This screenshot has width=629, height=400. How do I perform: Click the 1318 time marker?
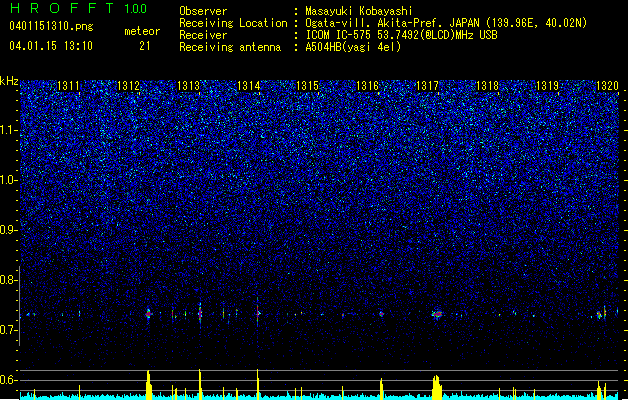(x=487, y=86)
